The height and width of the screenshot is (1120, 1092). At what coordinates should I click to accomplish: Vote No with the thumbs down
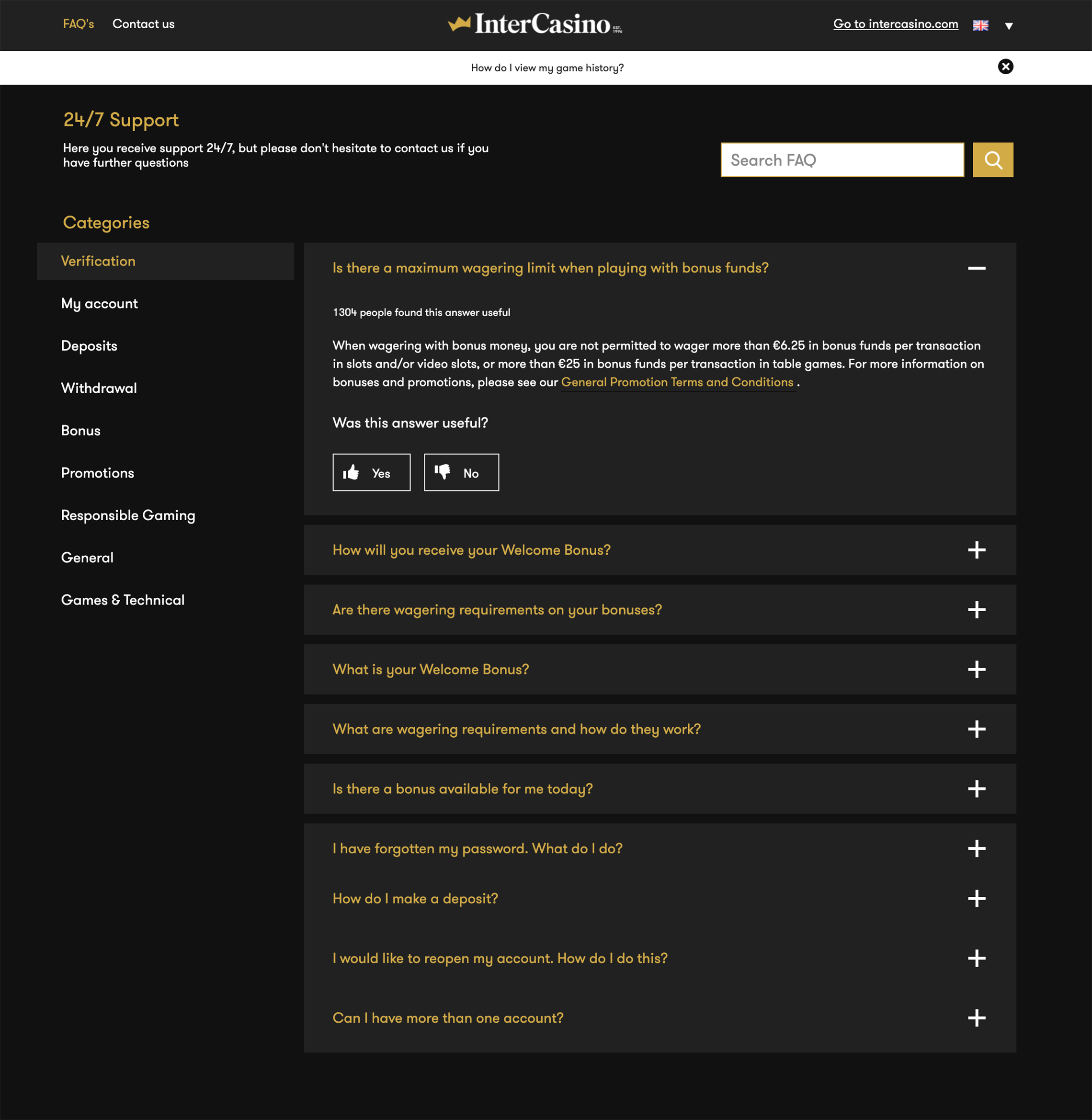461,472
